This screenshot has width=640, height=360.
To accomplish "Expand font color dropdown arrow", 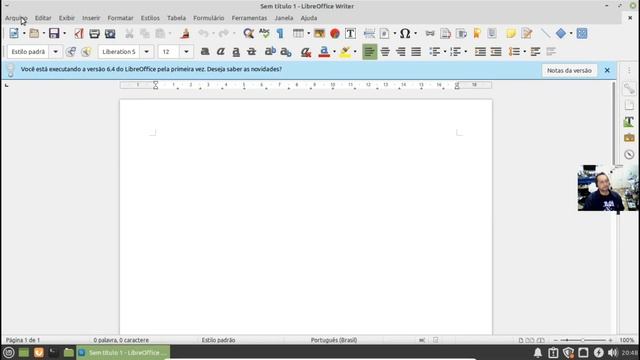I will click(334, 52).
